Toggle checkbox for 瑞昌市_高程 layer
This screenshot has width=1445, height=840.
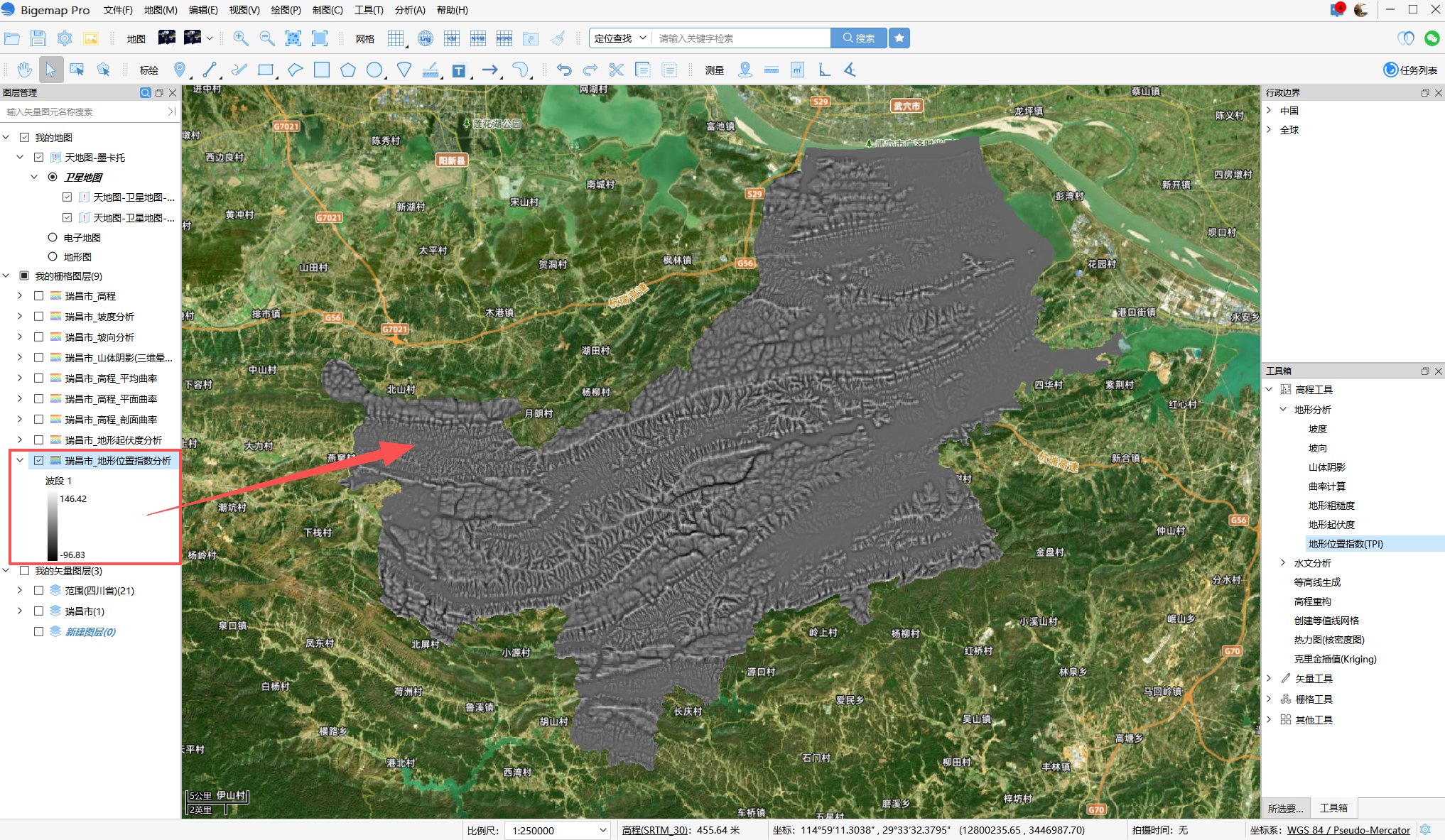click(x=39, y=296)
